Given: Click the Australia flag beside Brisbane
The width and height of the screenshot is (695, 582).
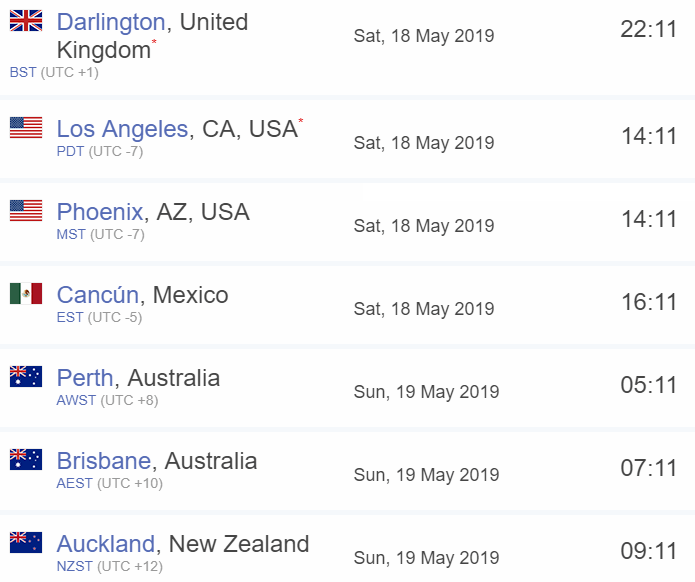Looking at the screenshot, I should tap(26, 459).
